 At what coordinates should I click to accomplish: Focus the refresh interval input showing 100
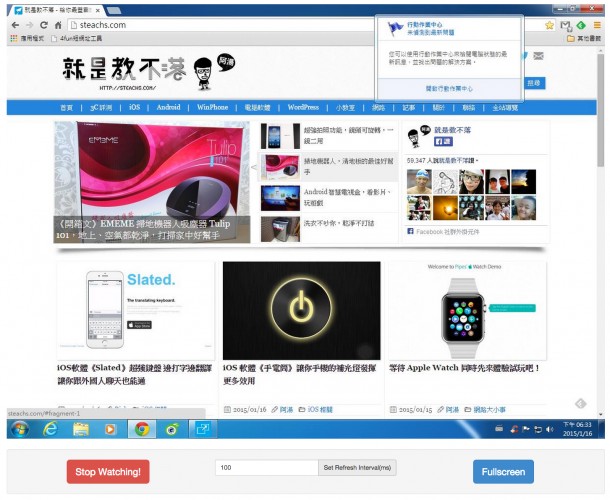coord(267,468)
